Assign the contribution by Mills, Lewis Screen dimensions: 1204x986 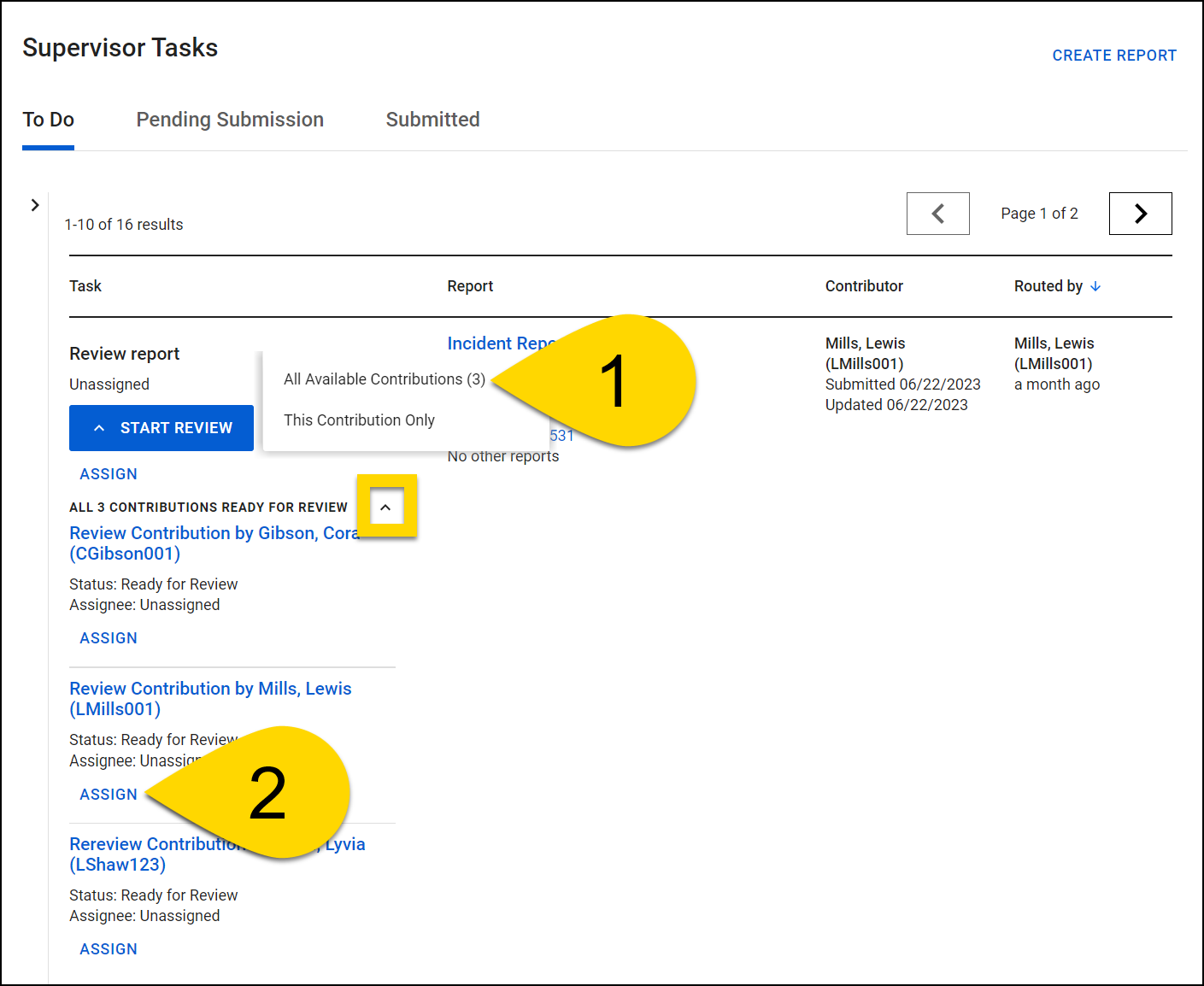(108, 794)
